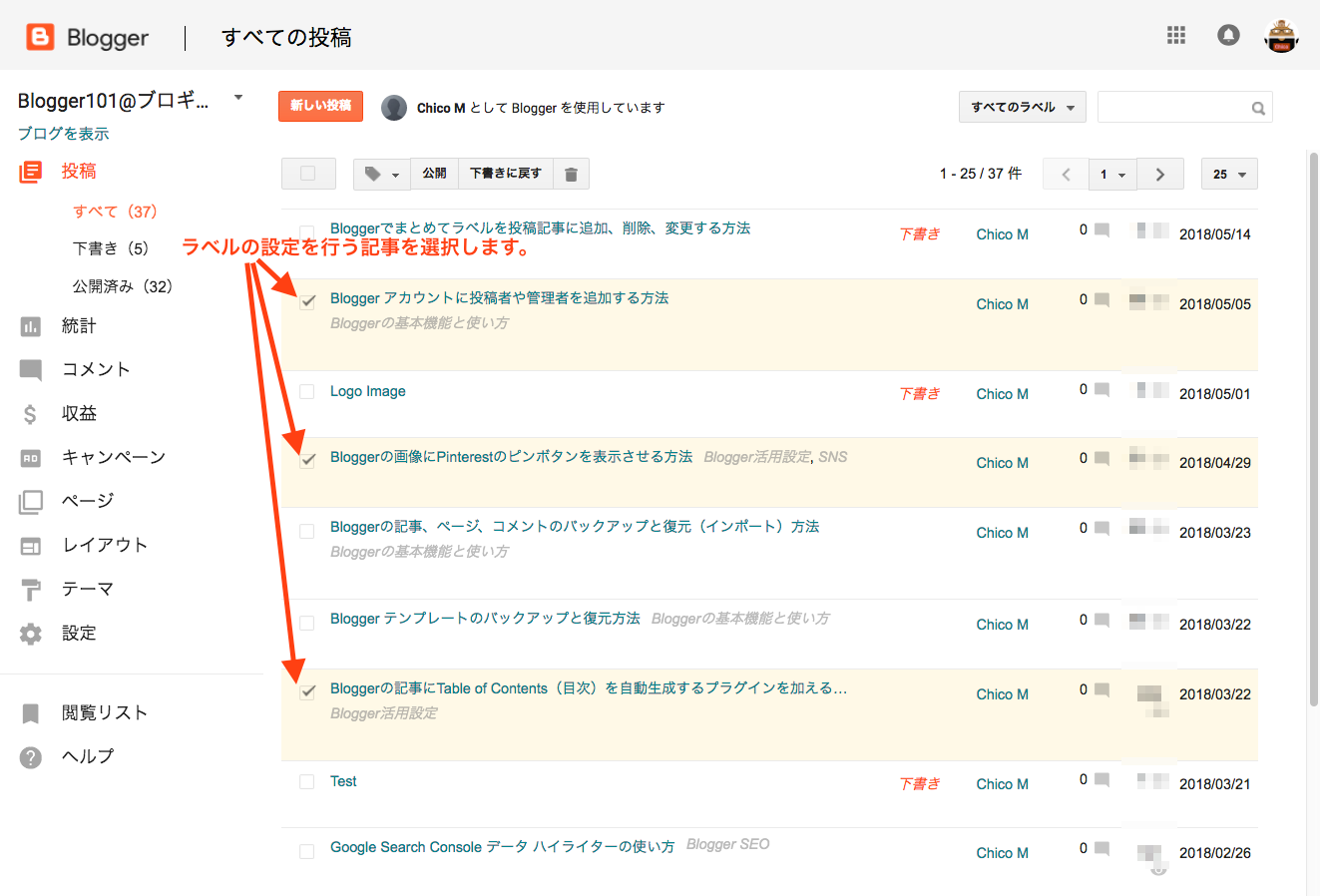Screen dimensions: 1320x896
Task: Open the すべてのラベル filter dropdown
Action: 1023,108
